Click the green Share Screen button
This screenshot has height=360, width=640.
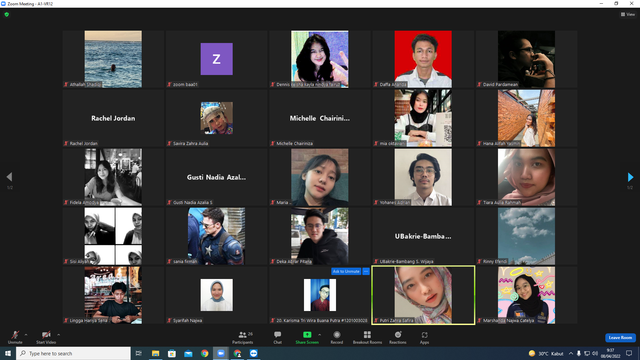[307, 337]
